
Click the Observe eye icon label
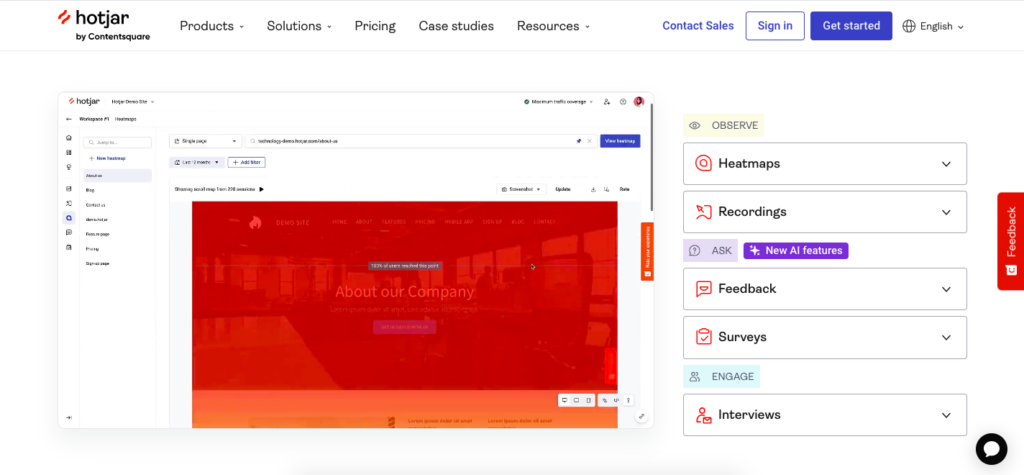(x=695, y=126)
